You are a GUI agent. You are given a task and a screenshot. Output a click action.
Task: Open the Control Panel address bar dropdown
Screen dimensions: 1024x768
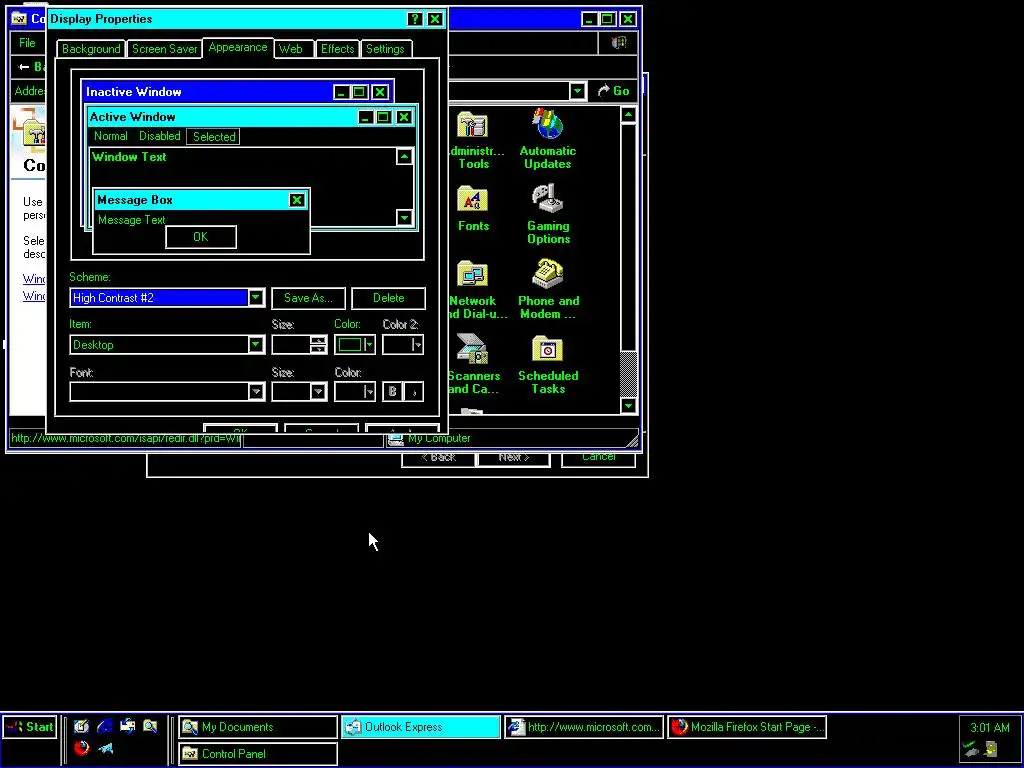(577, 91)
